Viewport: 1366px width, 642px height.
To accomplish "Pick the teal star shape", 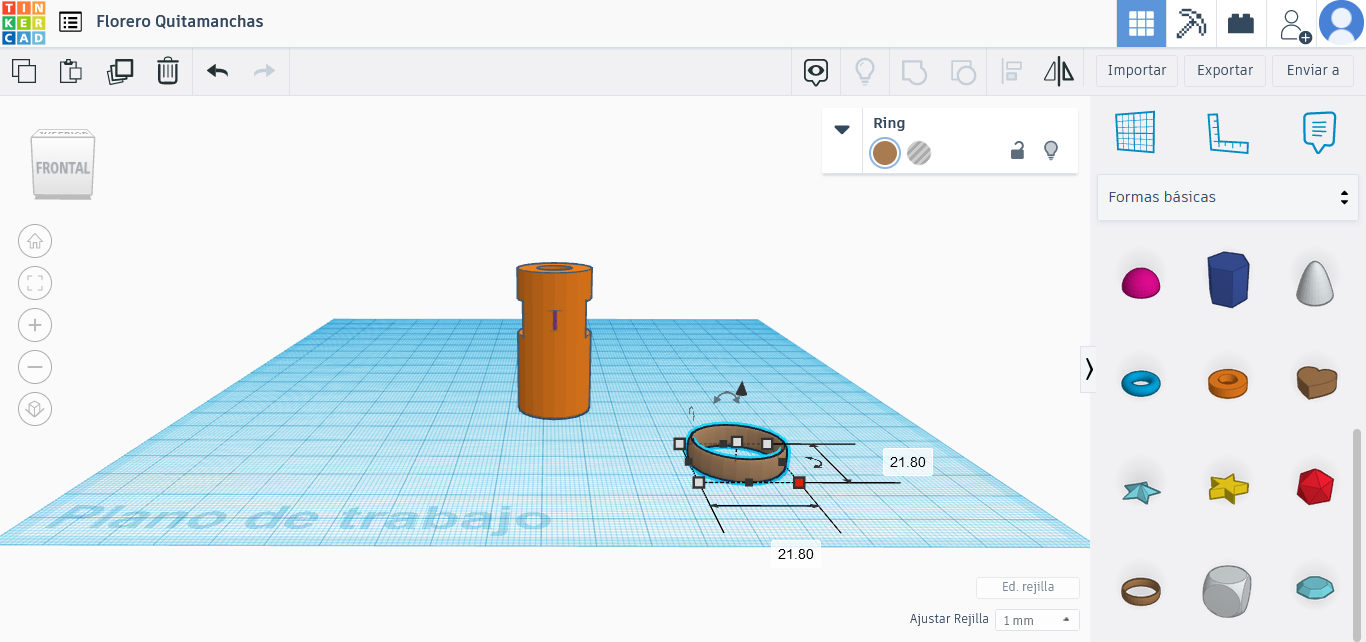I will [x=1140, y=490].
